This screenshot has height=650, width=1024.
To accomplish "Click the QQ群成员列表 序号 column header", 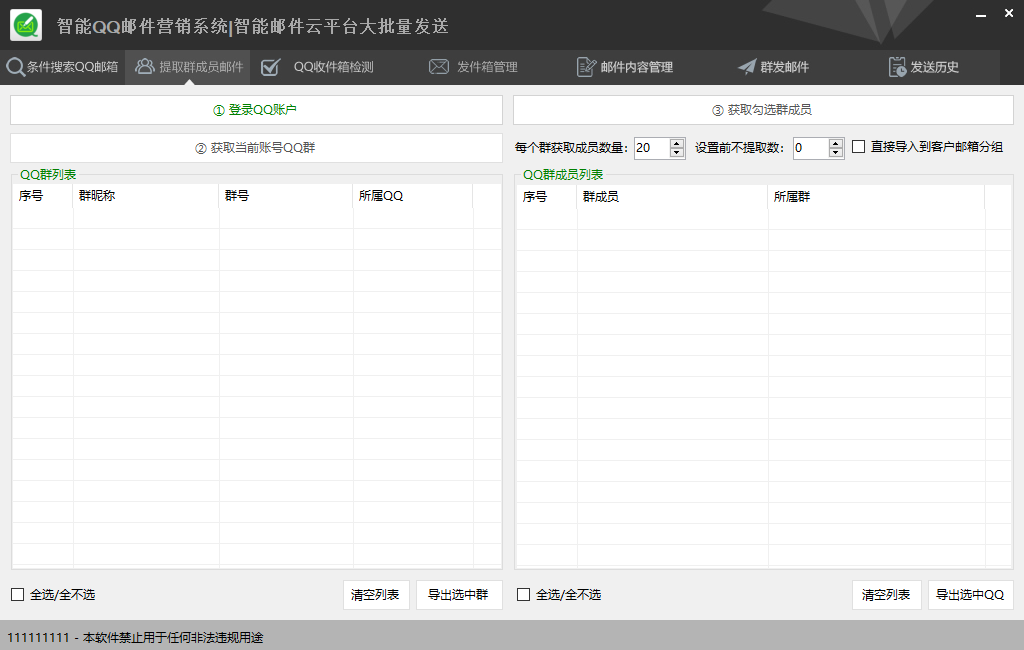I will point(547,197).
